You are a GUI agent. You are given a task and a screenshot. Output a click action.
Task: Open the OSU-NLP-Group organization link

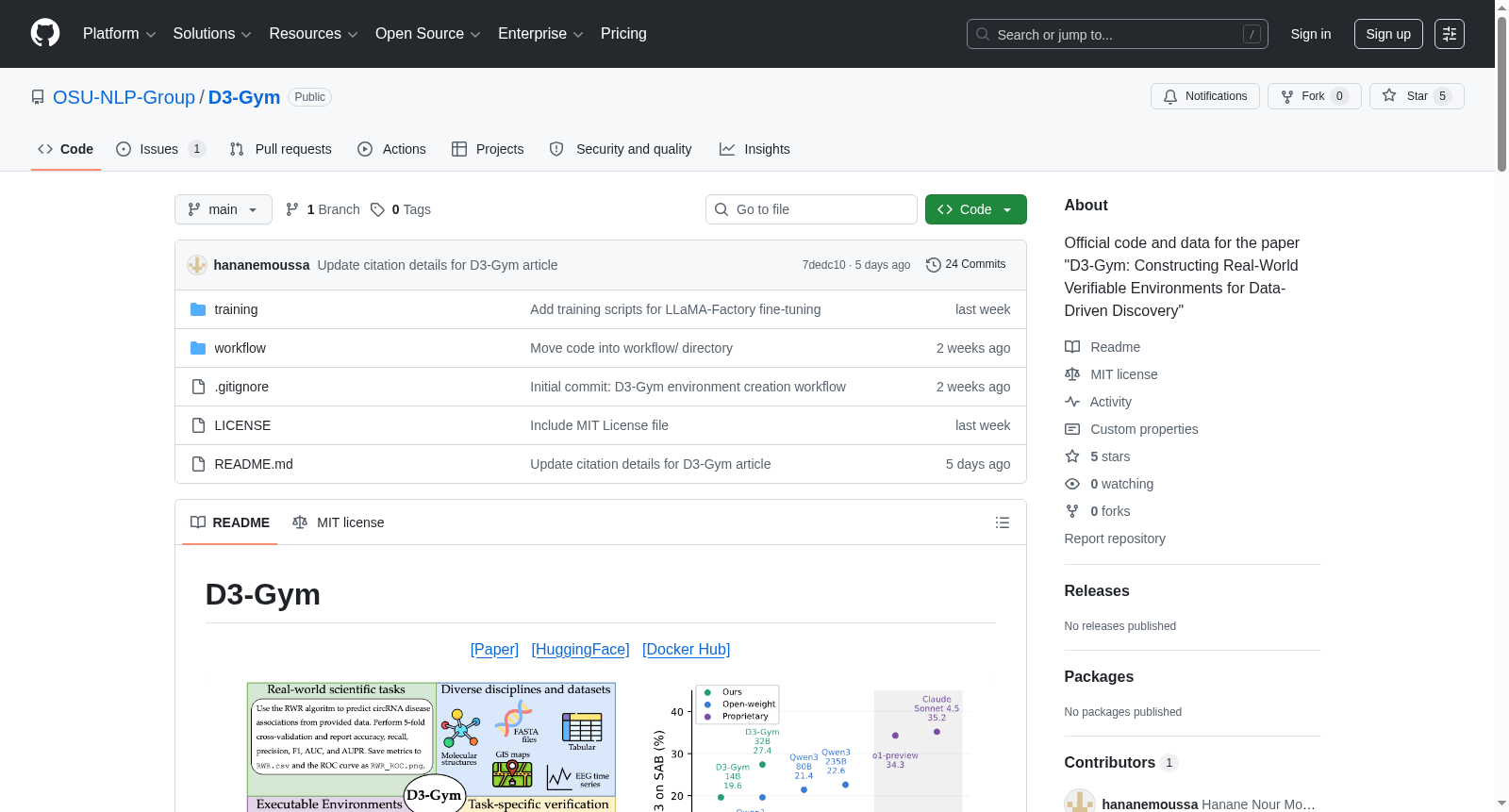tap(124, 97)
